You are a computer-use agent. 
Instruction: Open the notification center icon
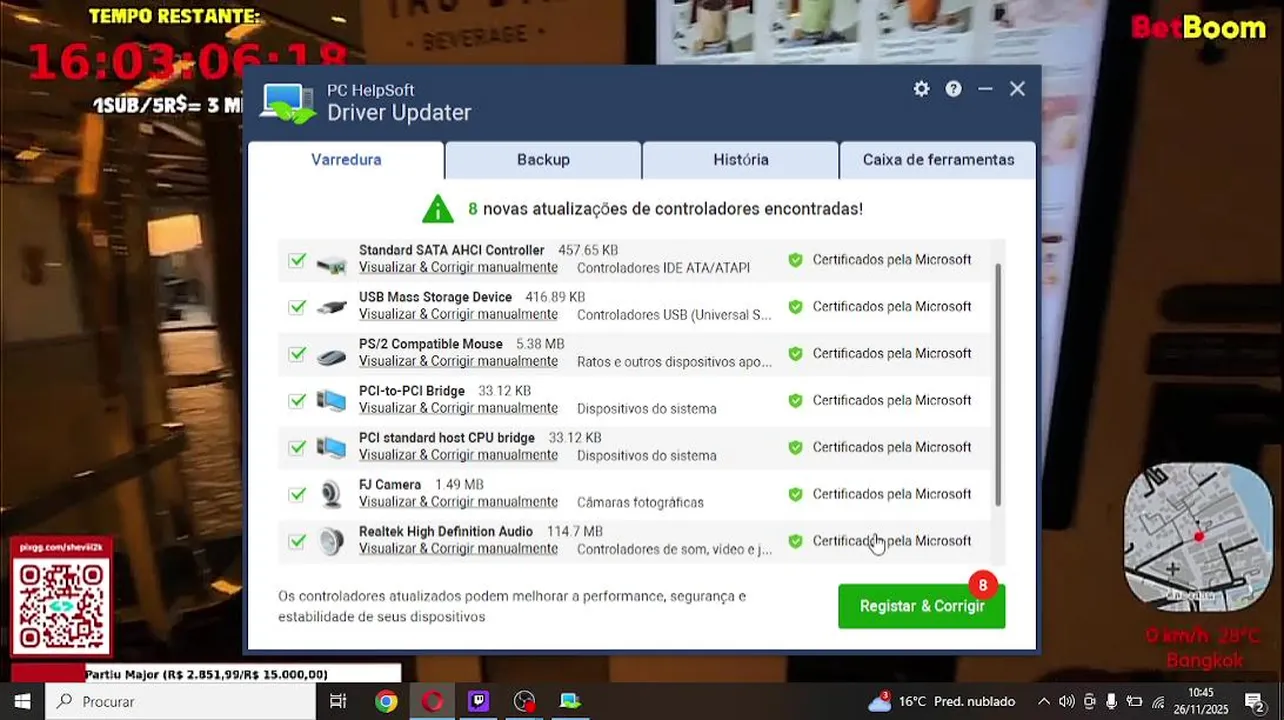coord(1254,701)
